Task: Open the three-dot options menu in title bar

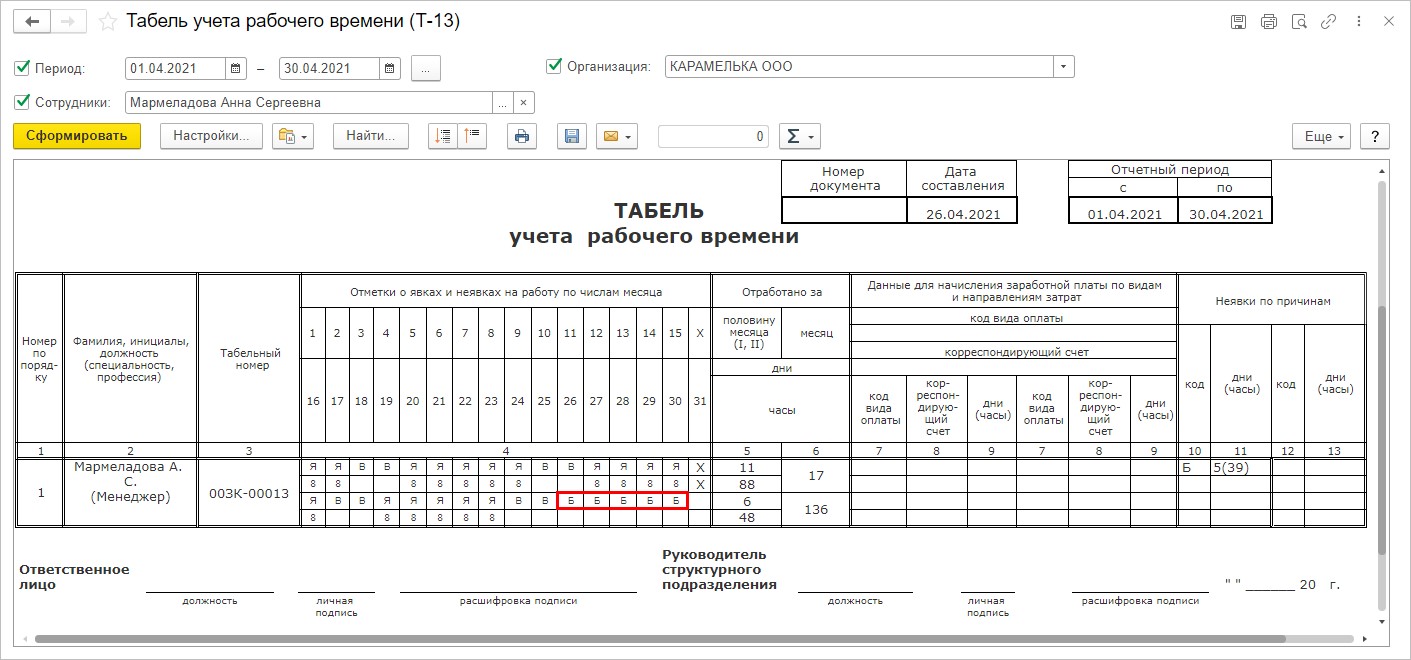Action: tap(1358, 21)
